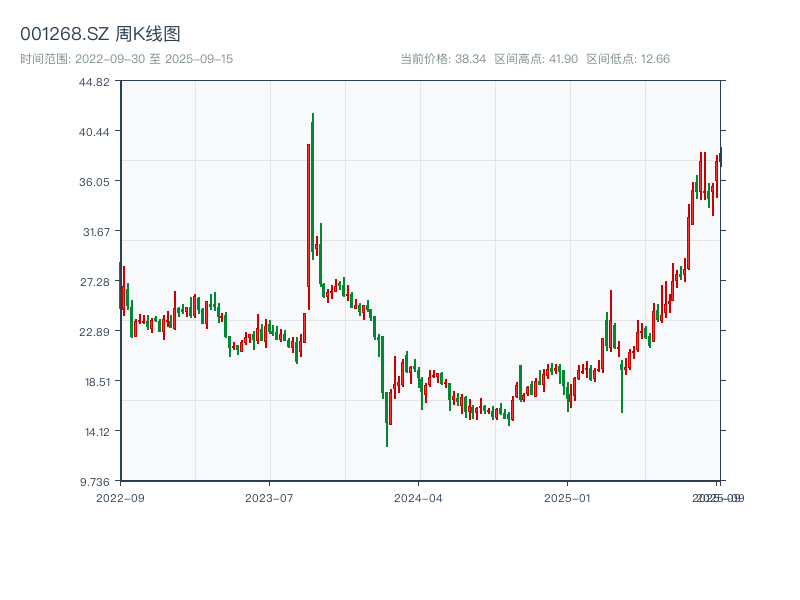Viewport: 800px width, 600px height.
Task: Click the y-axis label 44.82
Action: coord(94,82)
